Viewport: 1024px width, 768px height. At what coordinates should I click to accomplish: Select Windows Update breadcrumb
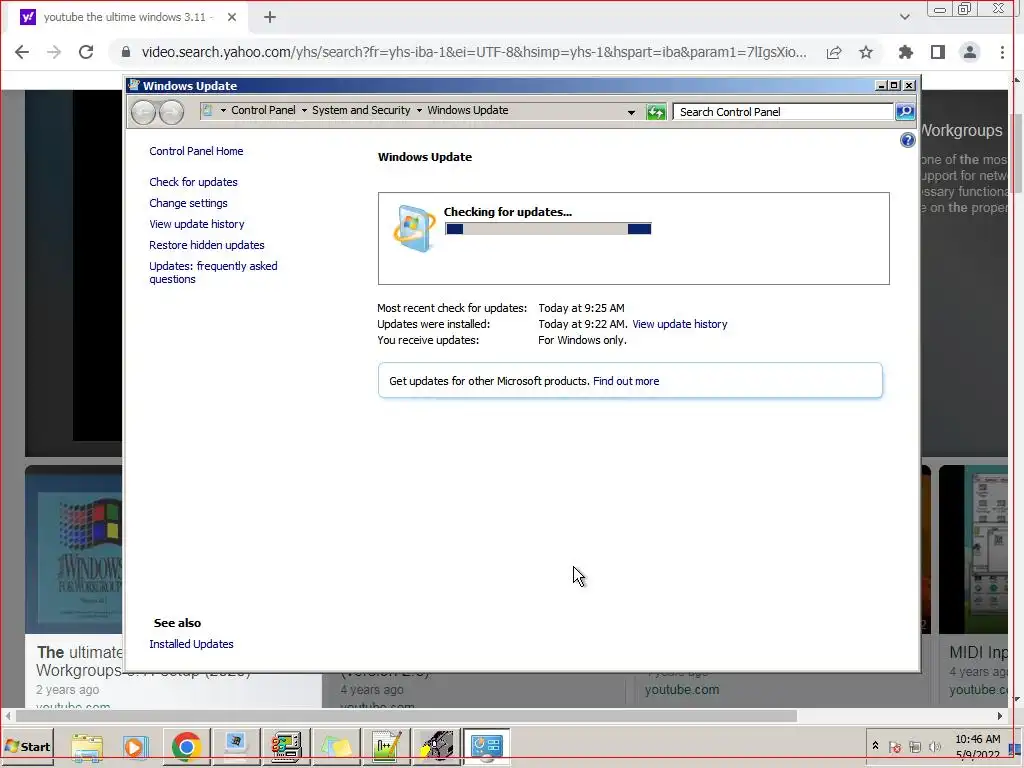468,110
